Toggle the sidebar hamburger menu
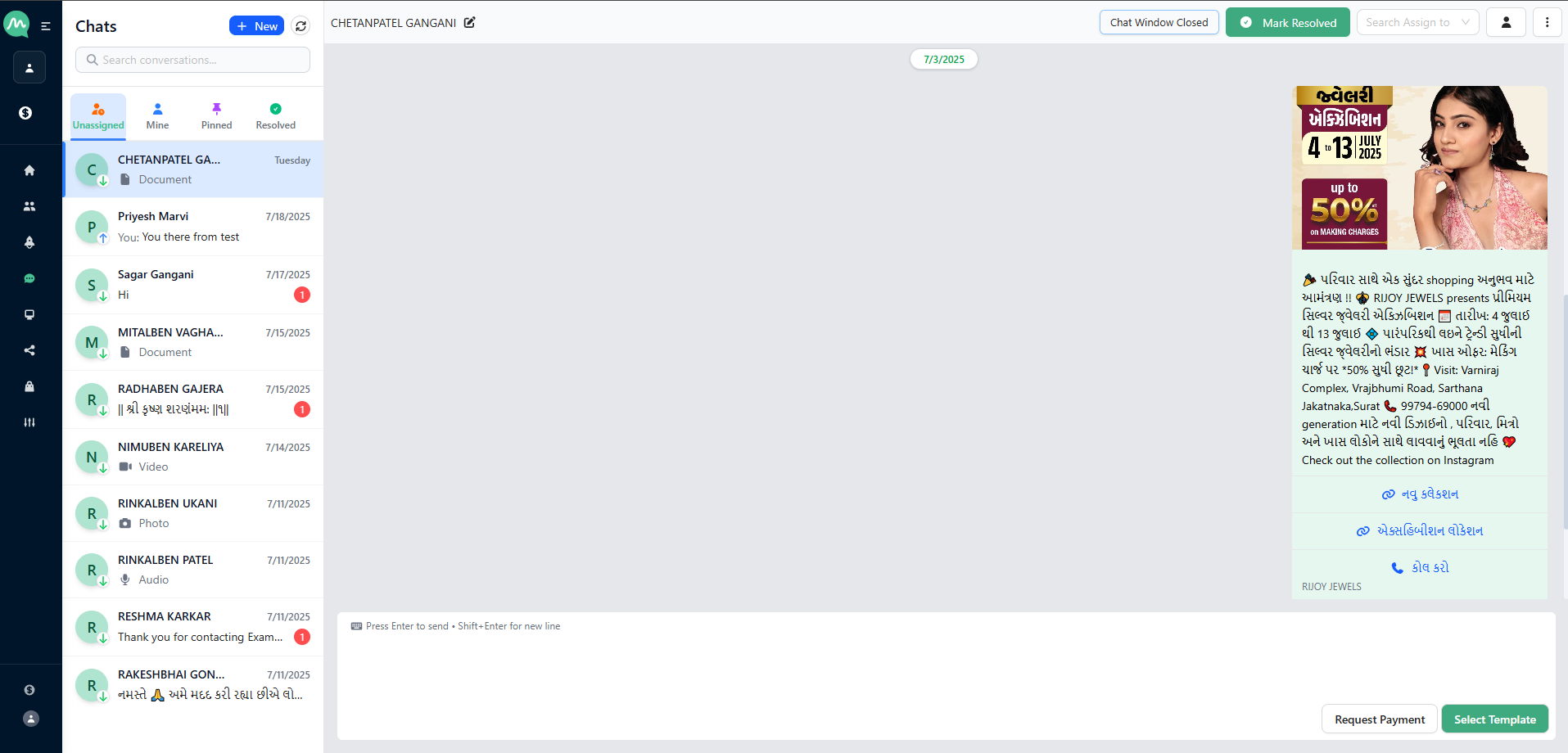This screenshot has height=753, width=1568. click(46, 26)
